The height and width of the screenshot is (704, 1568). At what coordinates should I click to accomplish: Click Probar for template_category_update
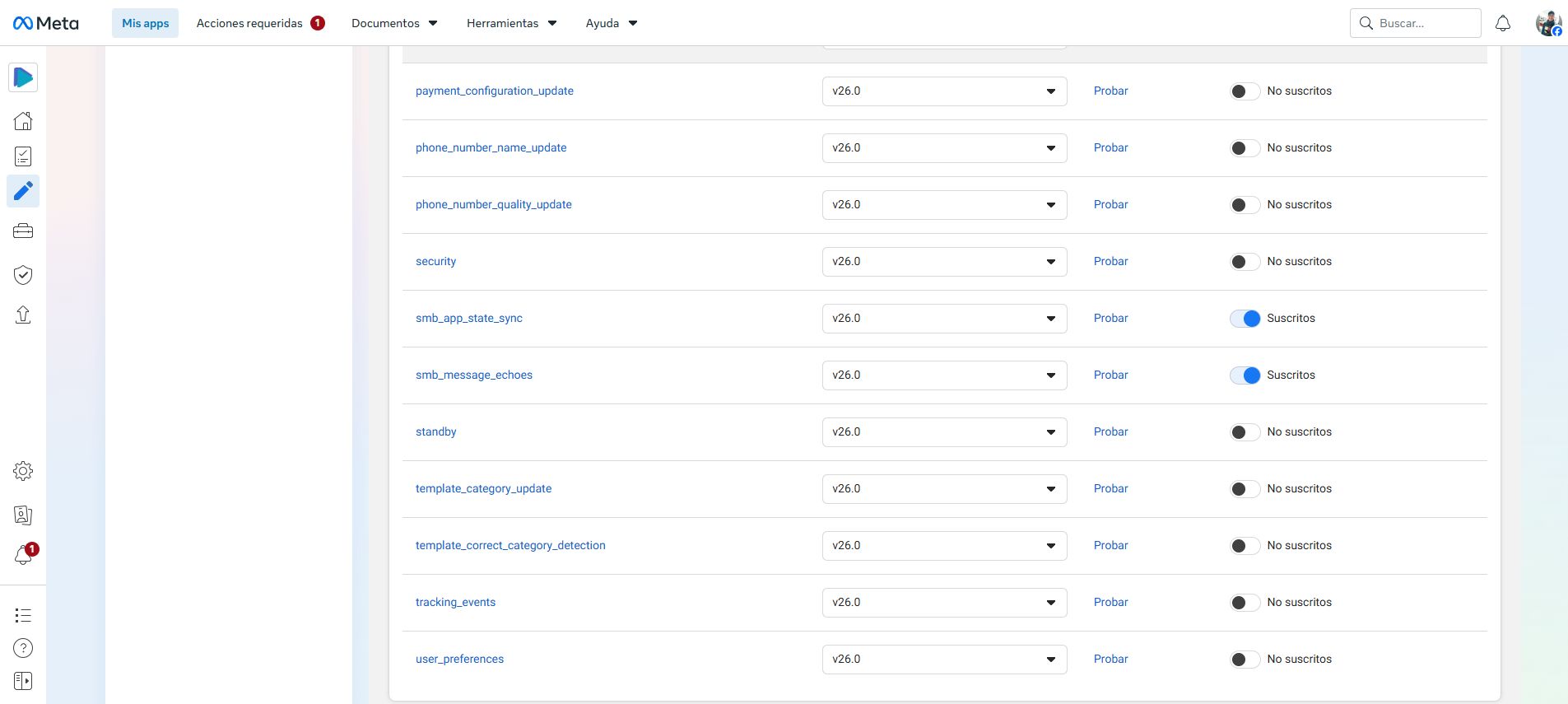point(1110,488)
